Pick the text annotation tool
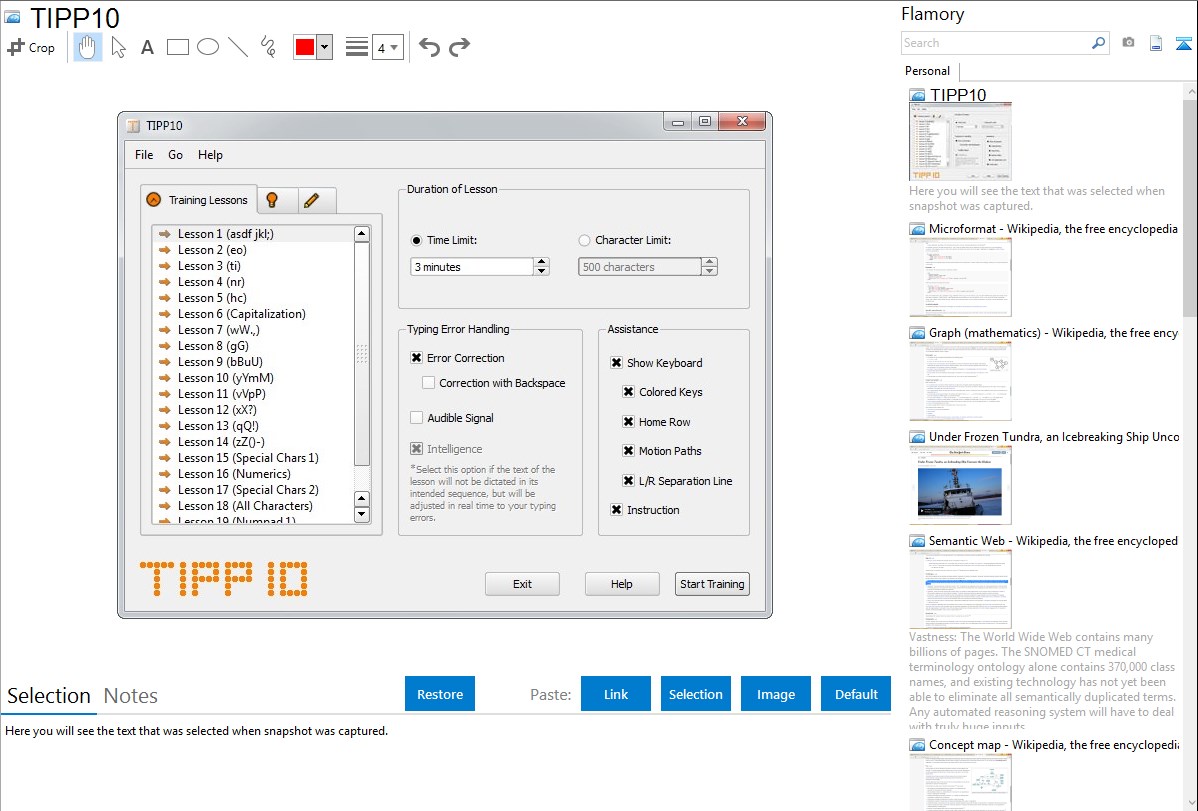The width and height of the screenshot is (1198, 811). [147, 47]
